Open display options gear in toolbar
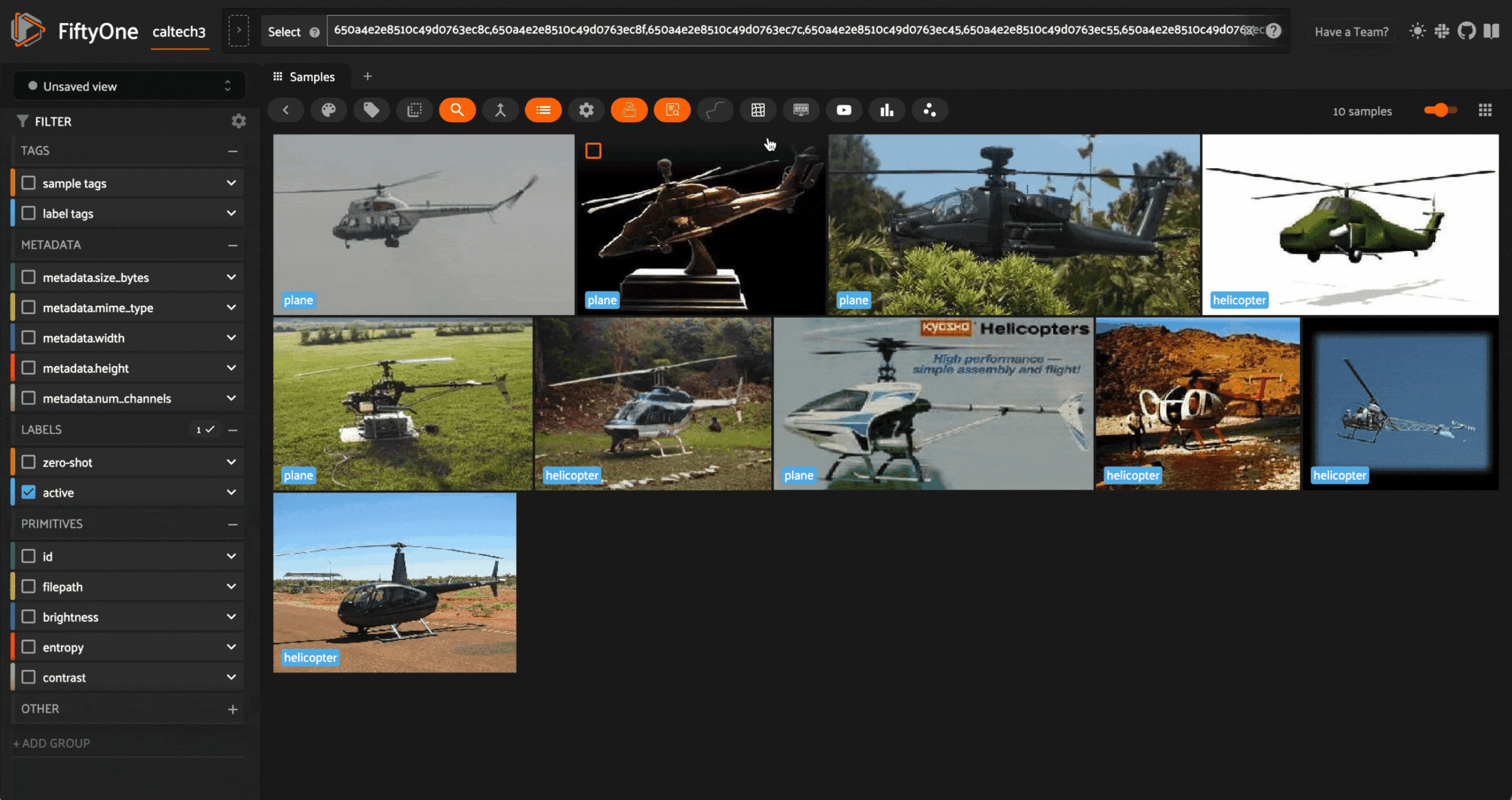The width and height of the screenshot is (1512, 800). pyautogui.click(x=586, y=110)
